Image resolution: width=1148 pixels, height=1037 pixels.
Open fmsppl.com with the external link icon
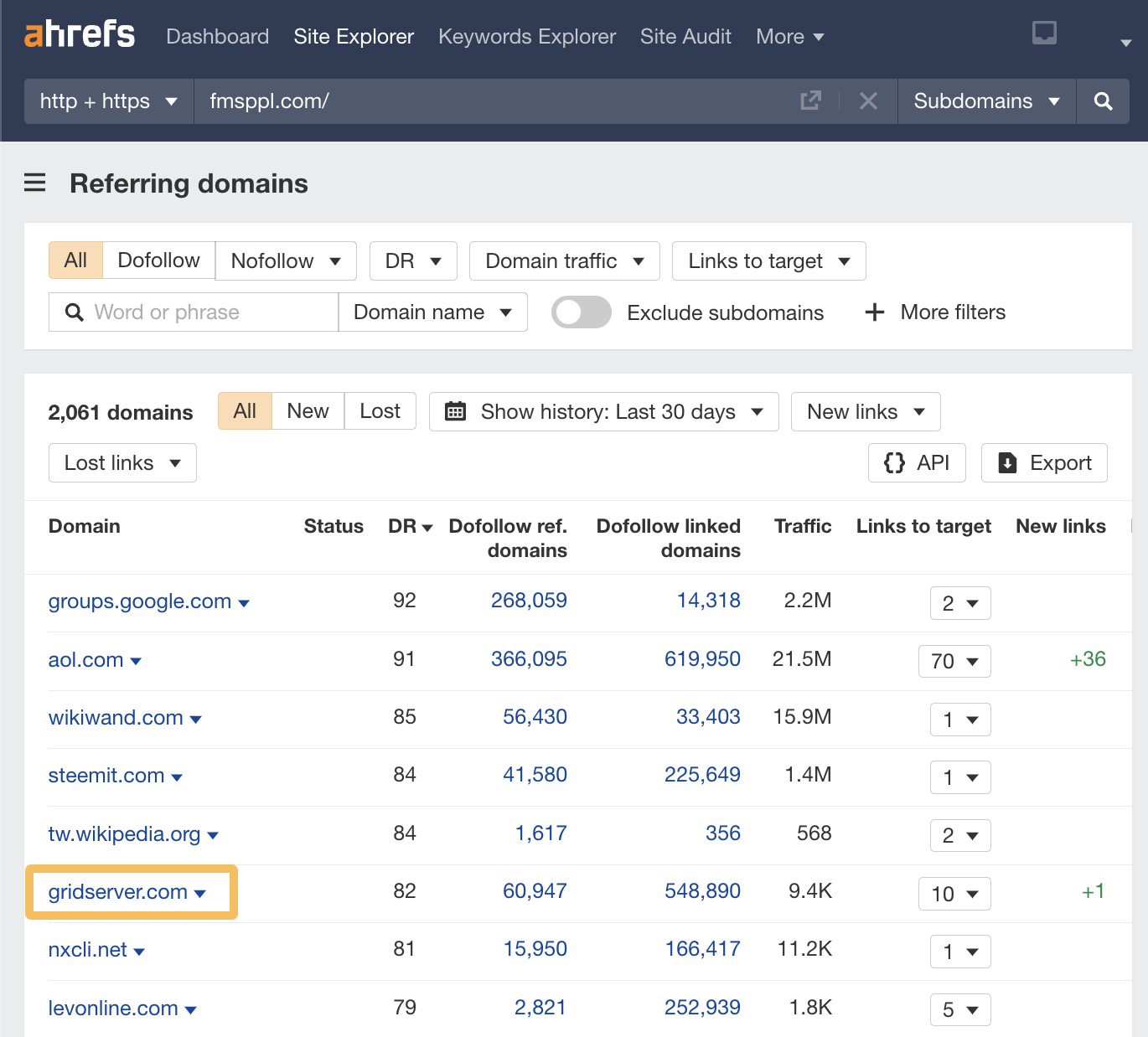(809, 101)
